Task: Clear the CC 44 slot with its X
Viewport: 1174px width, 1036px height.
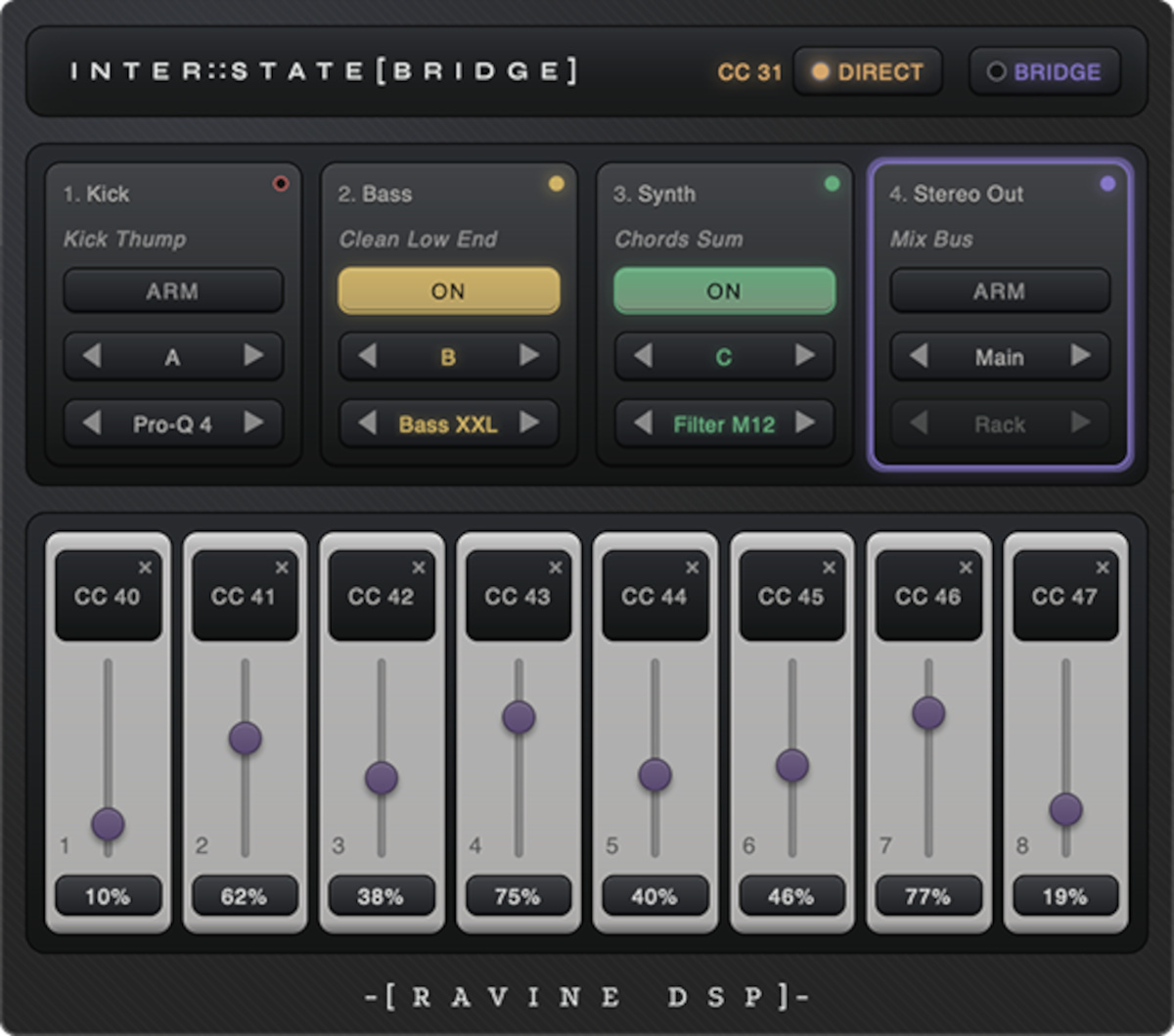Action: point(693,567)
